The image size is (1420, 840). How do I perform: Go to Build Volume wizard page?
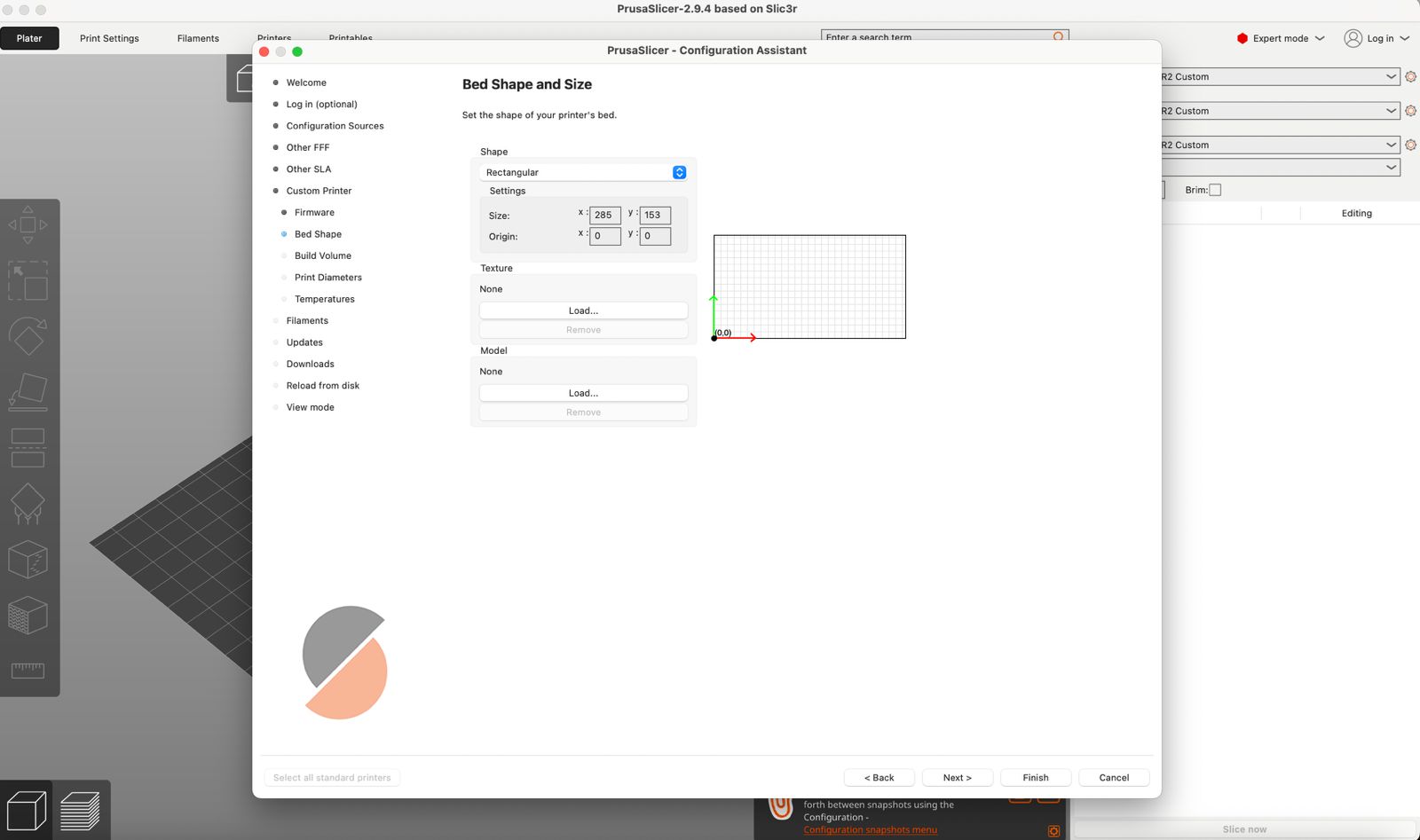[x=323, y=255]
